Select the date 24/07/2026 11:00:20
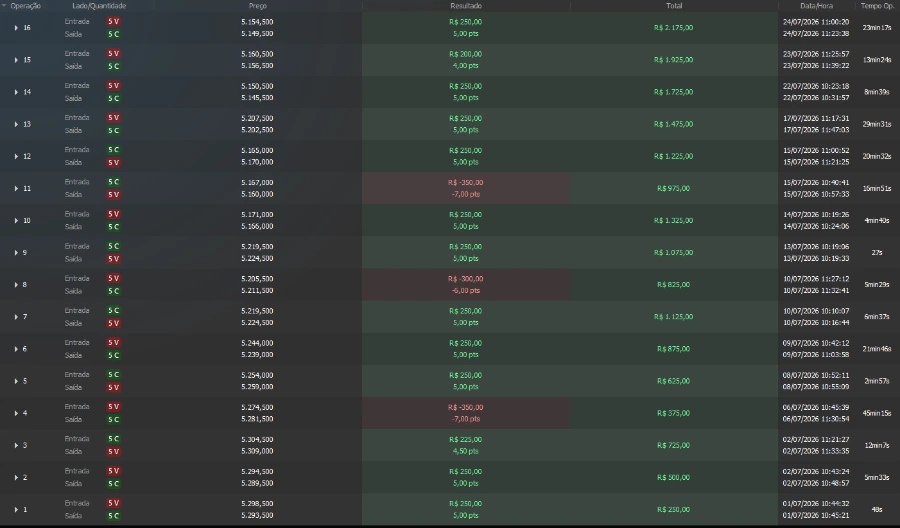 coord(816,22)
